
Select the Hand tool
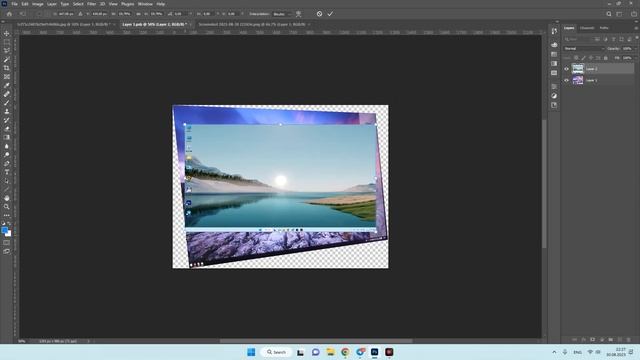pyautogui.click(x=7, y=198)
